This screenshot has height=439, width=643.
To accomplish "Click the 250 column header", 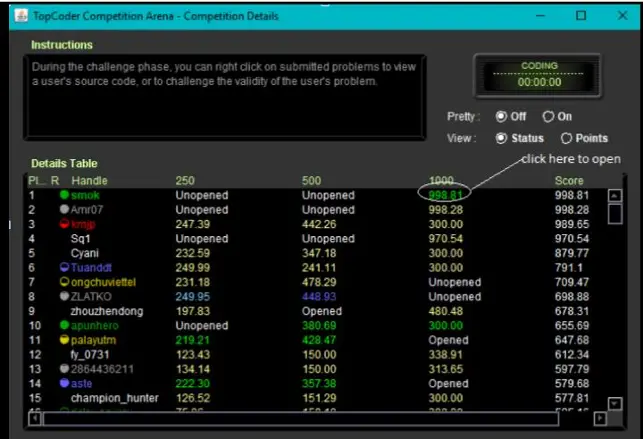I will pyautogui.click(x=185, y=181).
